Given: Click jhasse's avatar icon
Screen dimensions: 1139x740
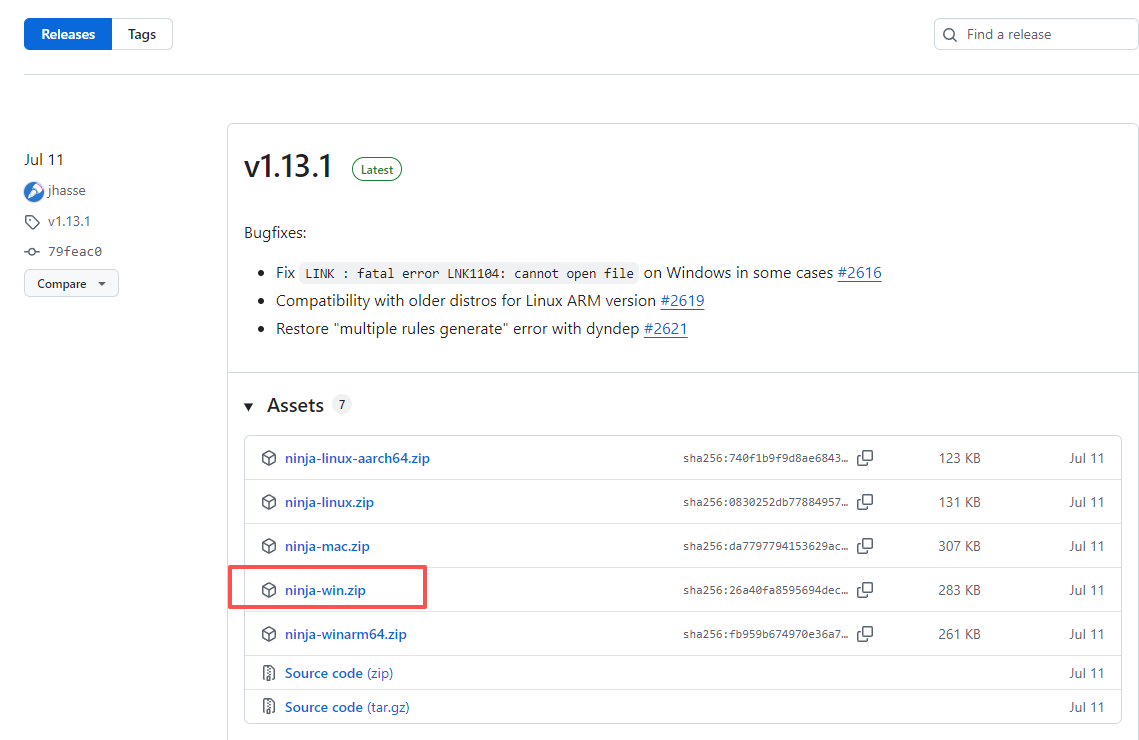Looking at the screenshot, I should (33, 191).
